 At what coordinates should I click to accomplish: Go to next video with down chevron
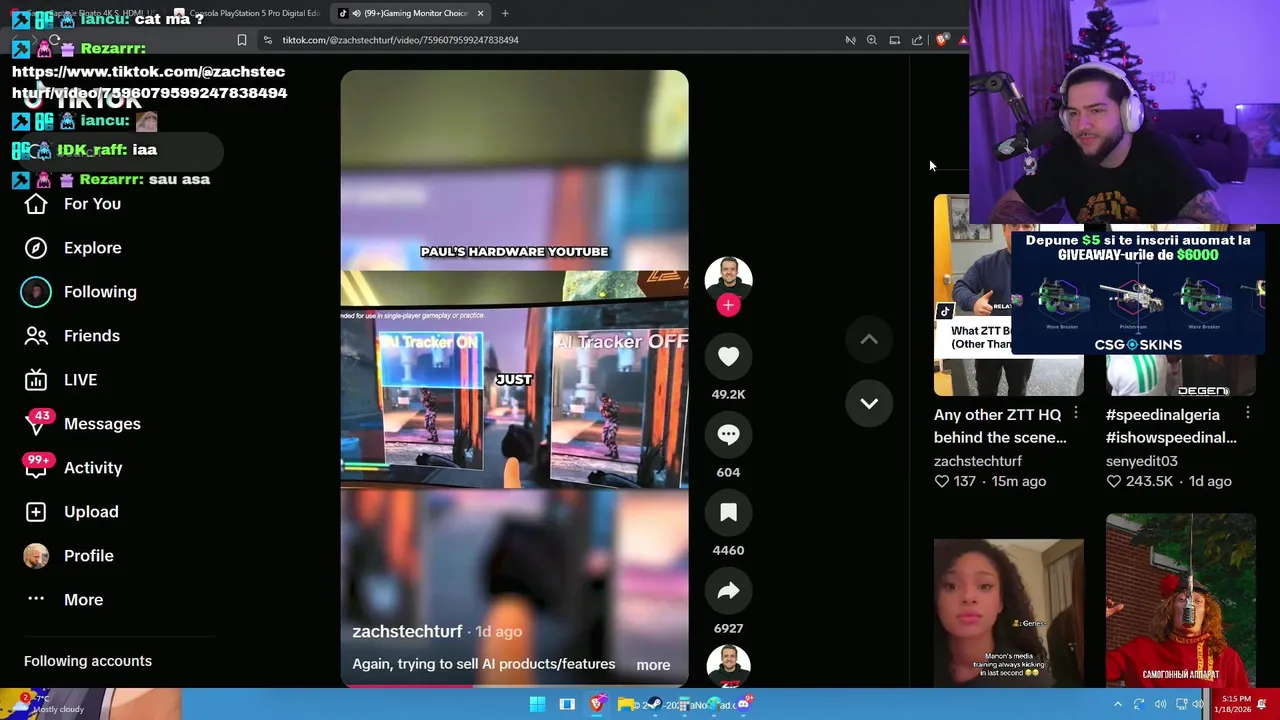[x=869, y=403]
